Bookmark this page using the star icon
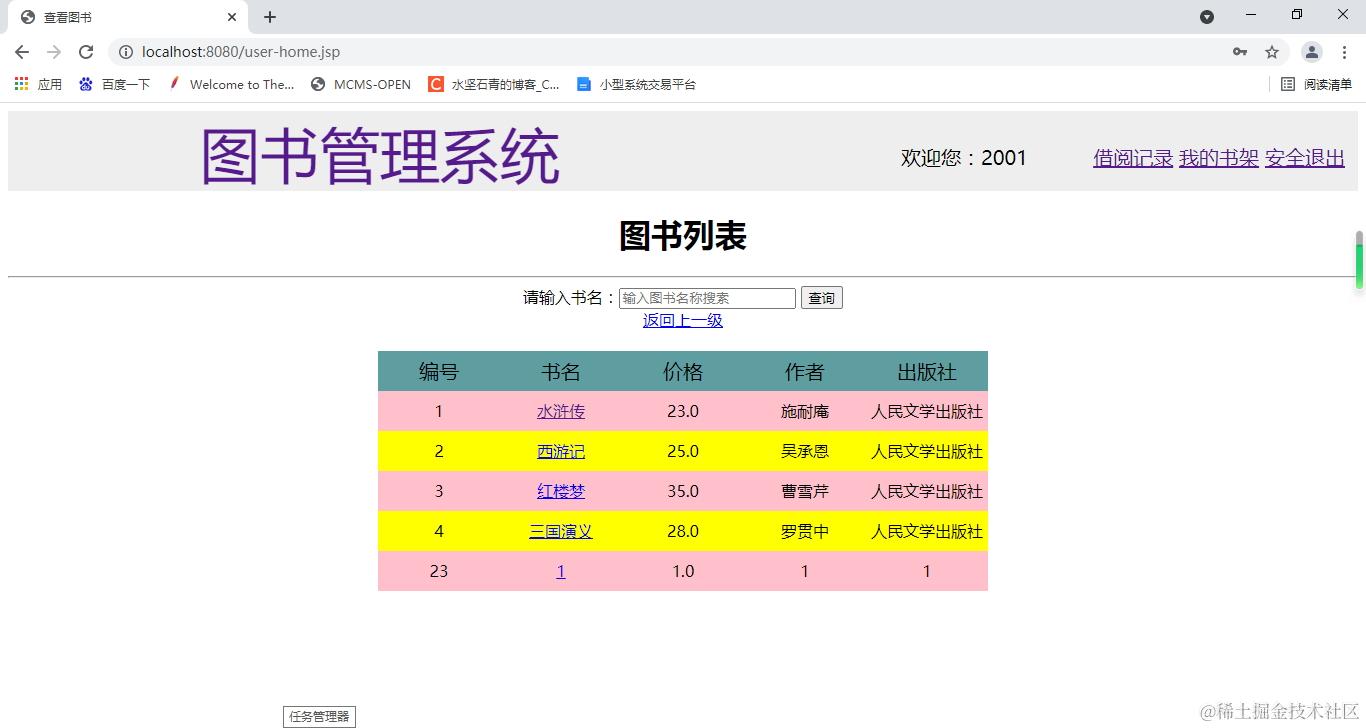The image size is (1366, 728). [1271, 51]
